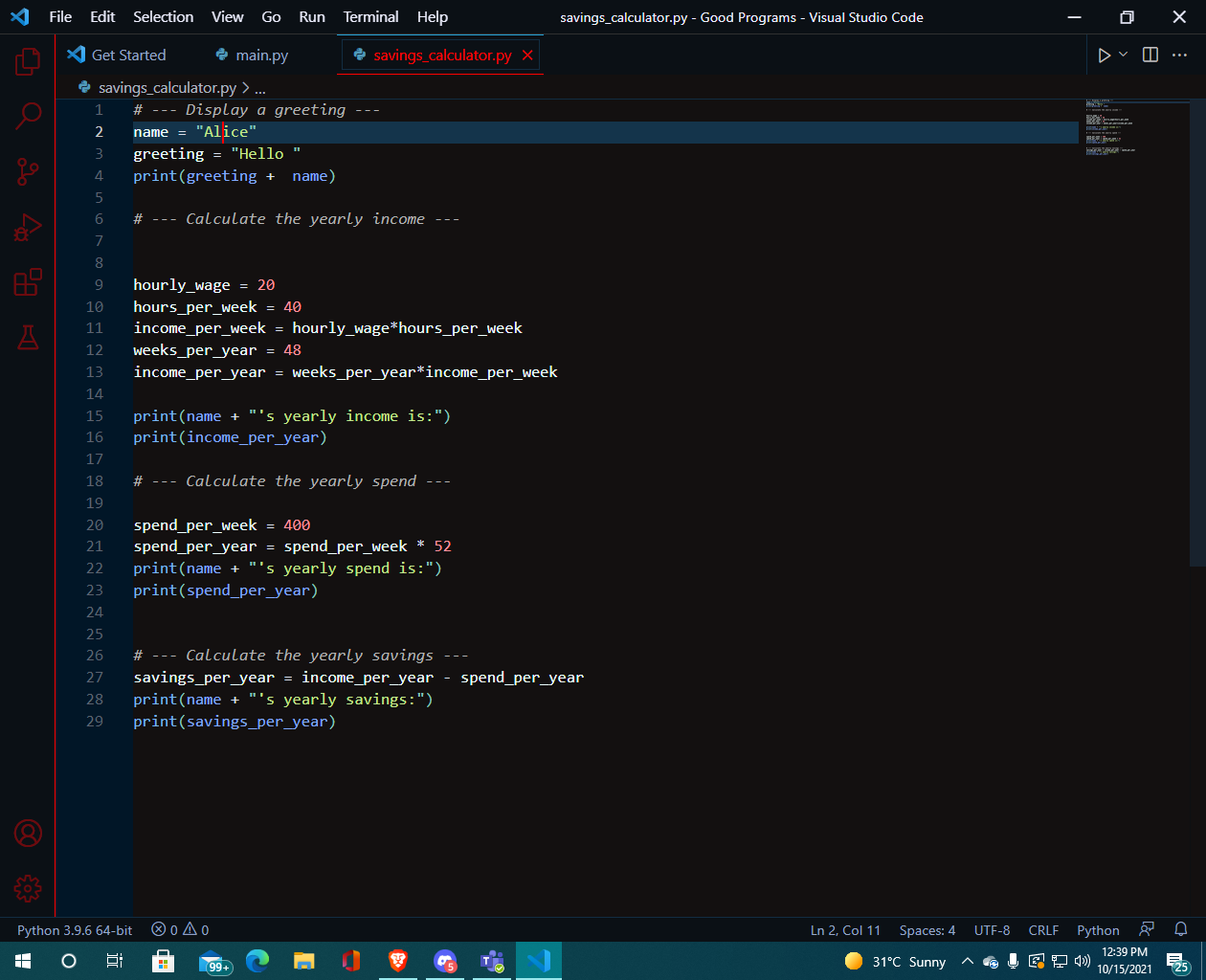Change file encoding UTF-8

coord(992,930)
